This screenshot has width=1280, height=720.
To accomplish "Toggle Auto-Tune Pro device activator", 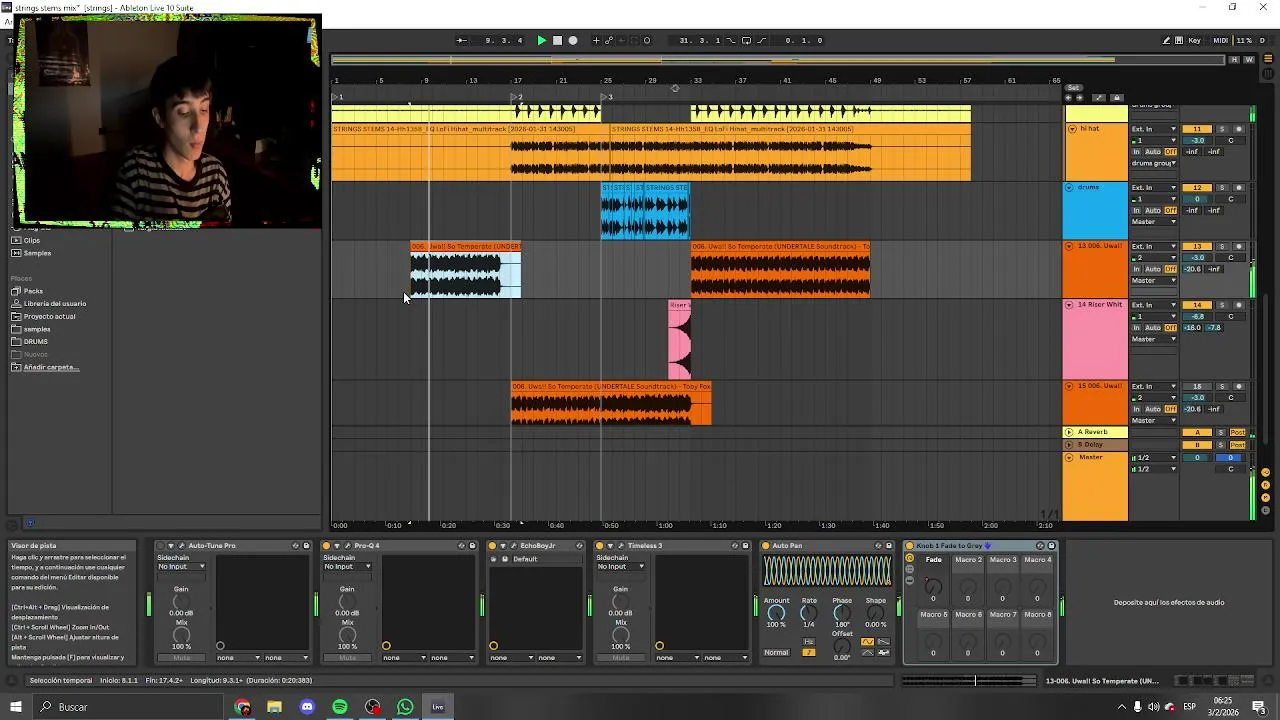I will (160, 546).
